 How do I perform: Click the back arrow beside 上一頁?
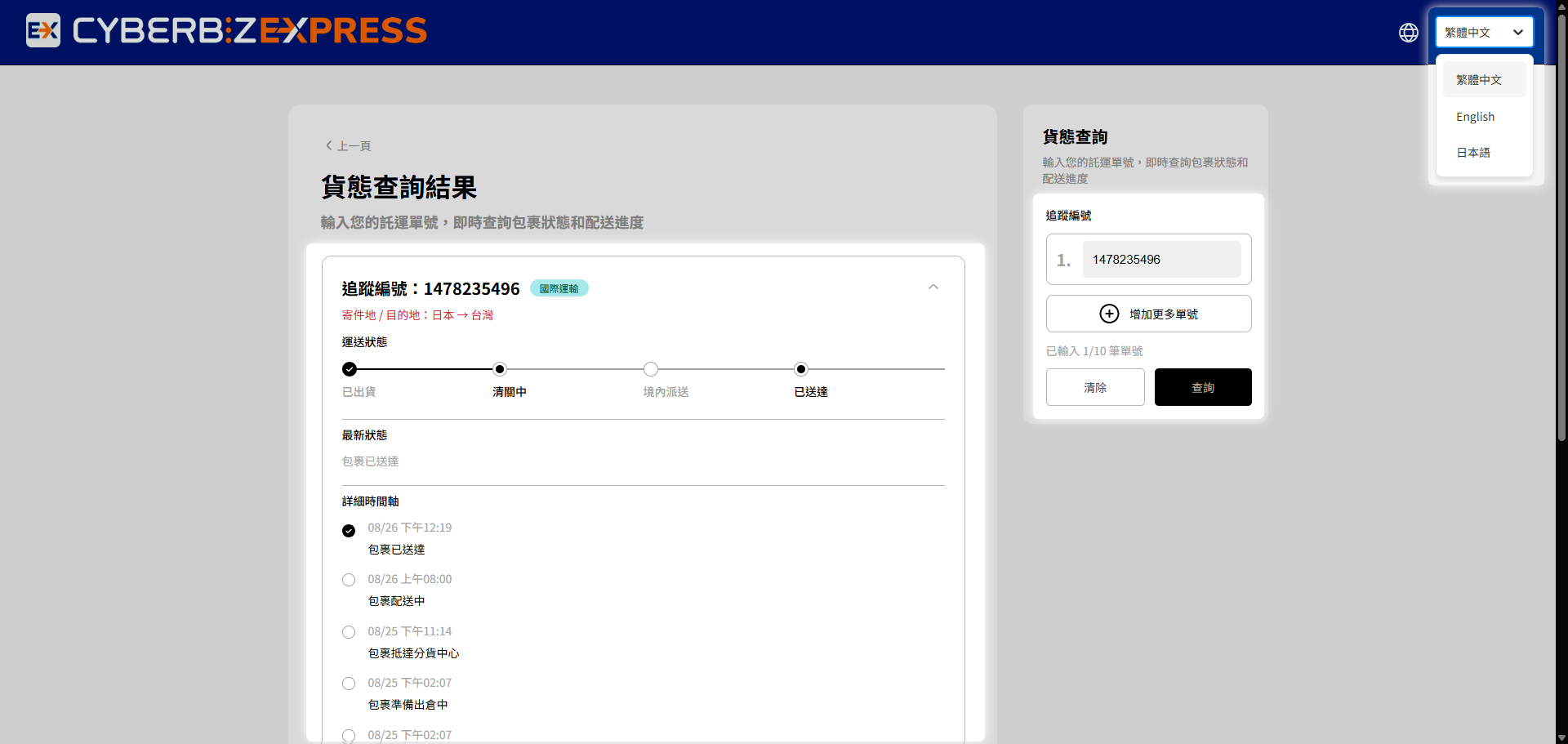329,145
